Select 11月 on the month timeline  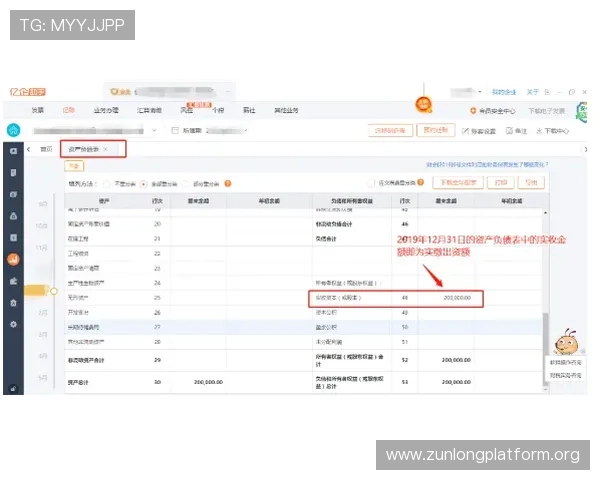(x=41, y=248)
